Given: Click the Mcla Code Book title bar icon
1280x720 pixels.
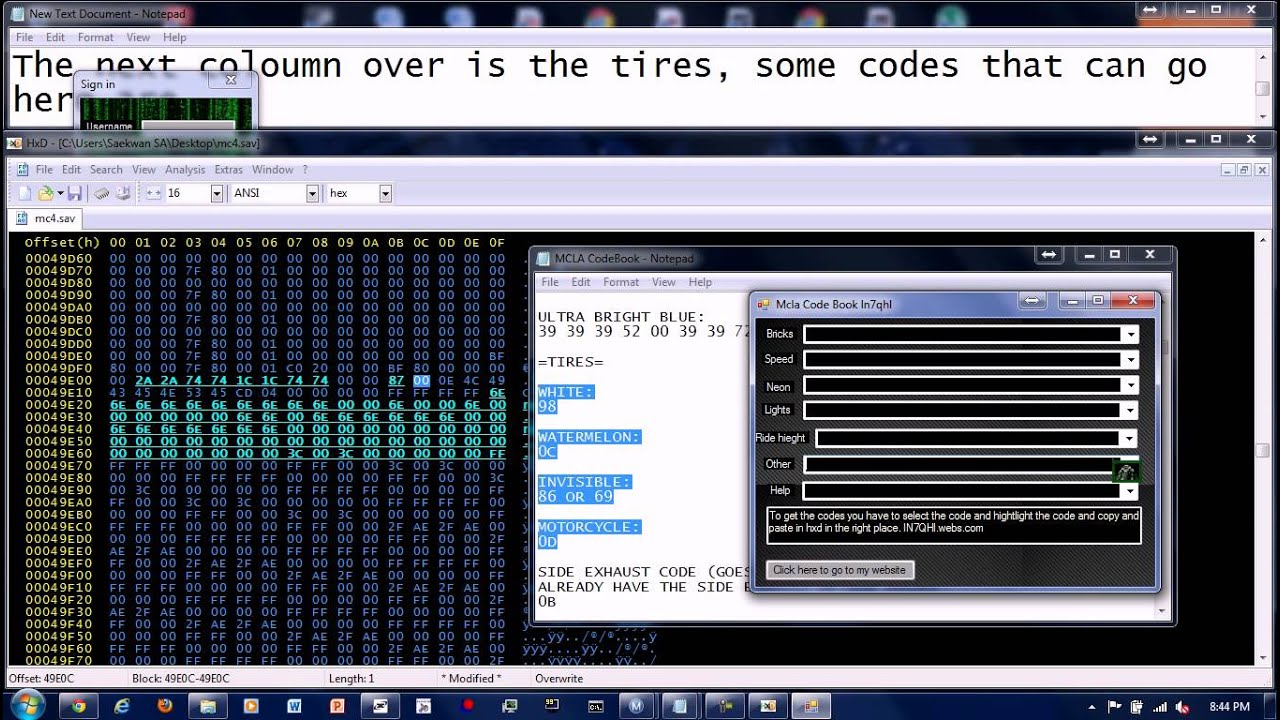Looking at the screenshot, I should [x=762, y=304].
